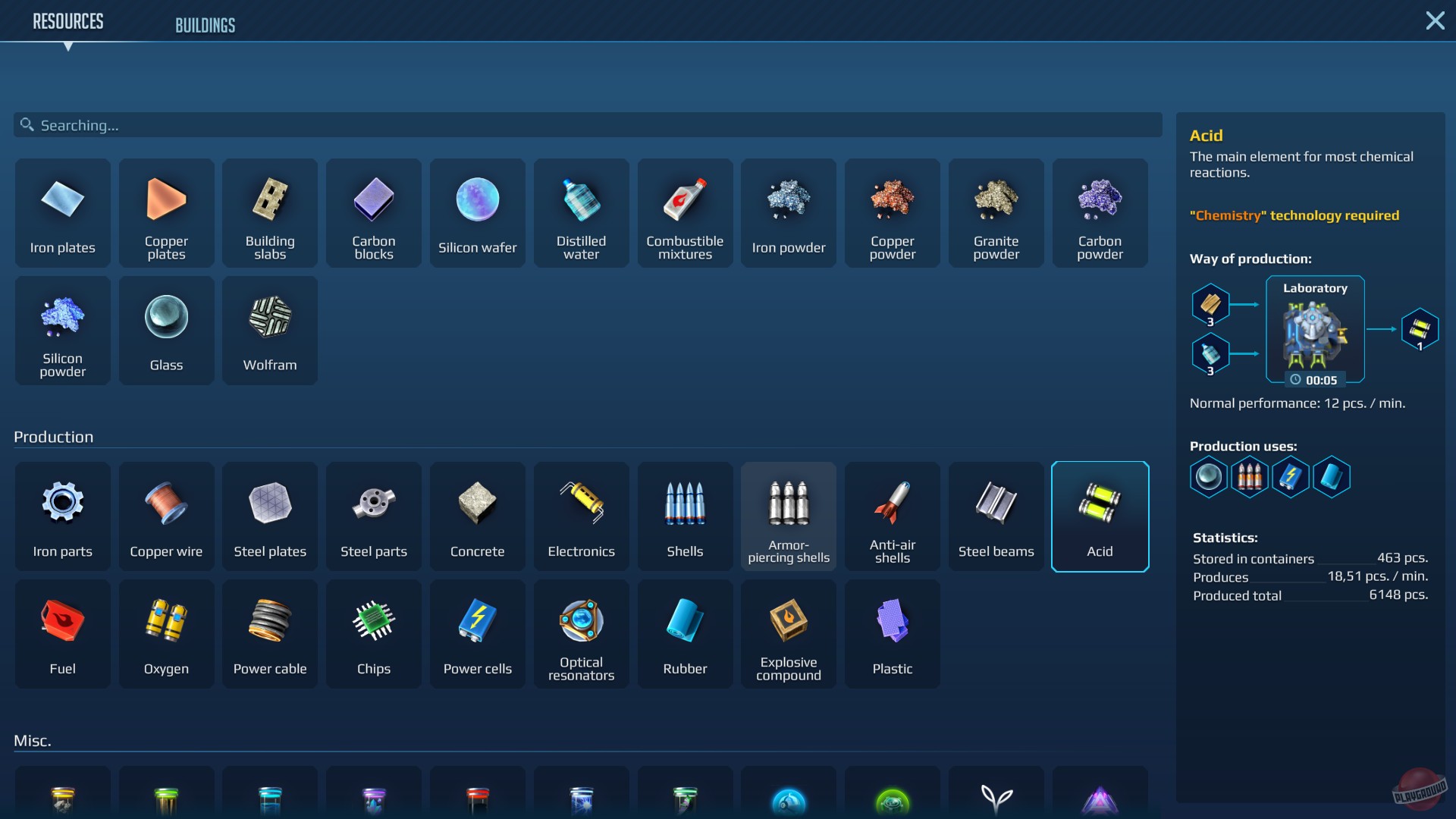Click the Acid title in the details panel
Image resolution: width=1456 pixels, height=819 pixels.
coord(1206,135)
